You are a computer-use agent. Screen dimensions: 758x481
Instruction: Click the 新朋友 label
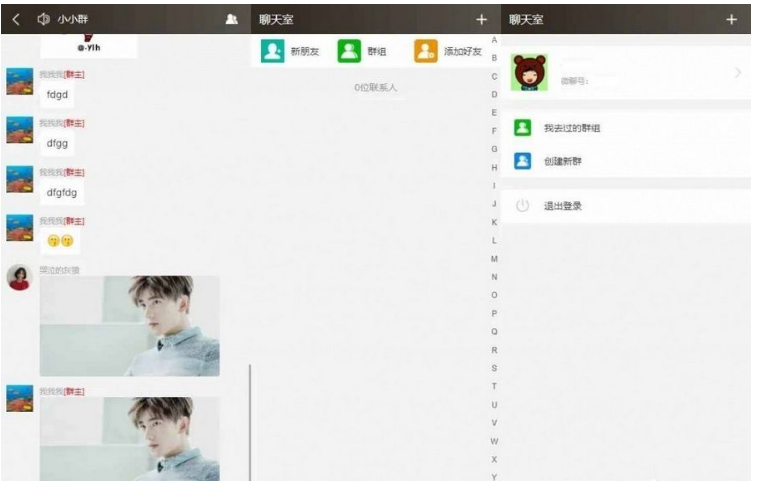click(305, 51)
